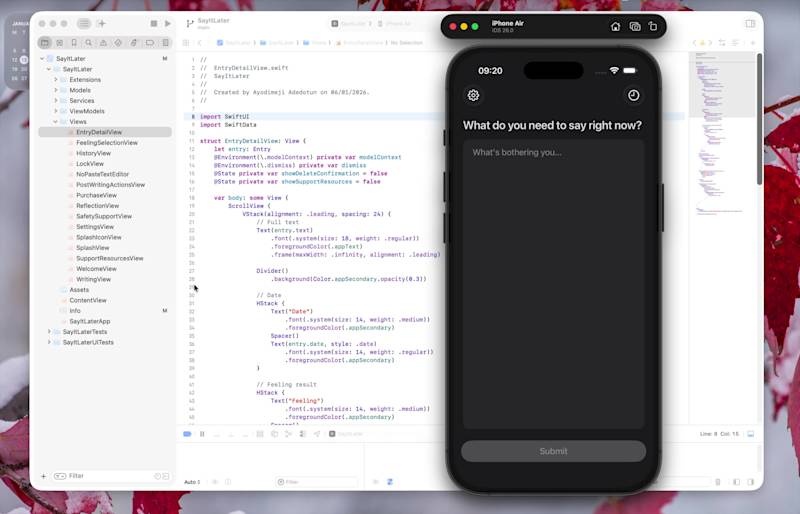
Task: Tap the Submit button in the simulator
Action: (553, 451)
